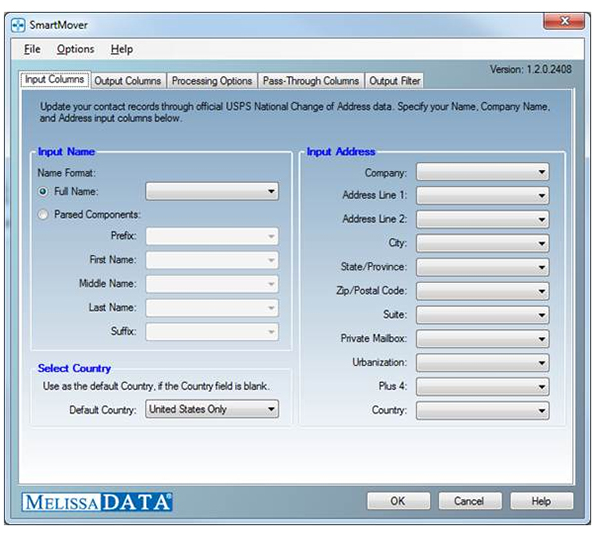Image resolution: width=600 pixels, height=538 pixels.
Task: Open the Urbanization dropdown
Action: tap(483, 363)
